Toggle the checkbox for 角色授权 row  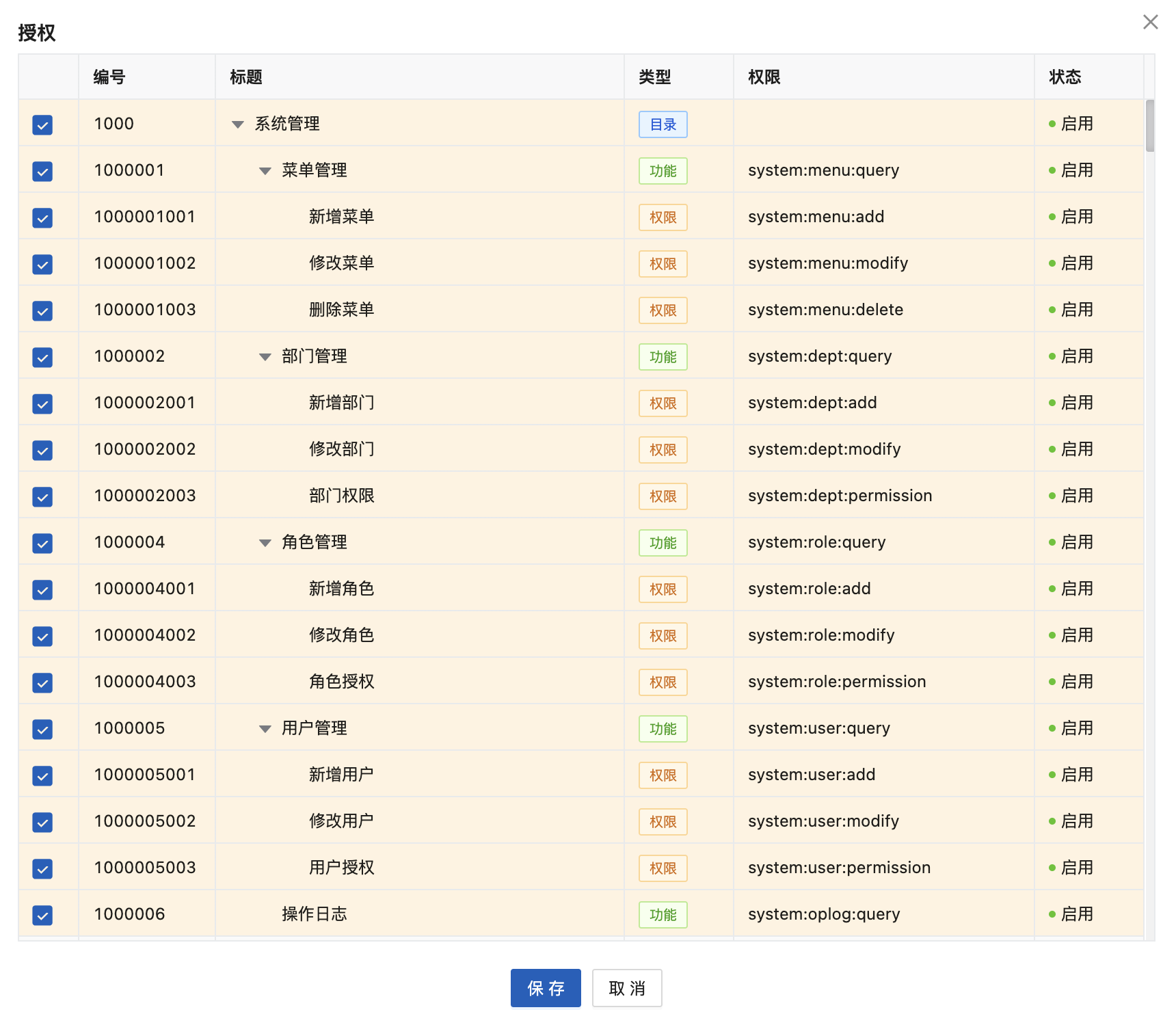click(42, 683)
